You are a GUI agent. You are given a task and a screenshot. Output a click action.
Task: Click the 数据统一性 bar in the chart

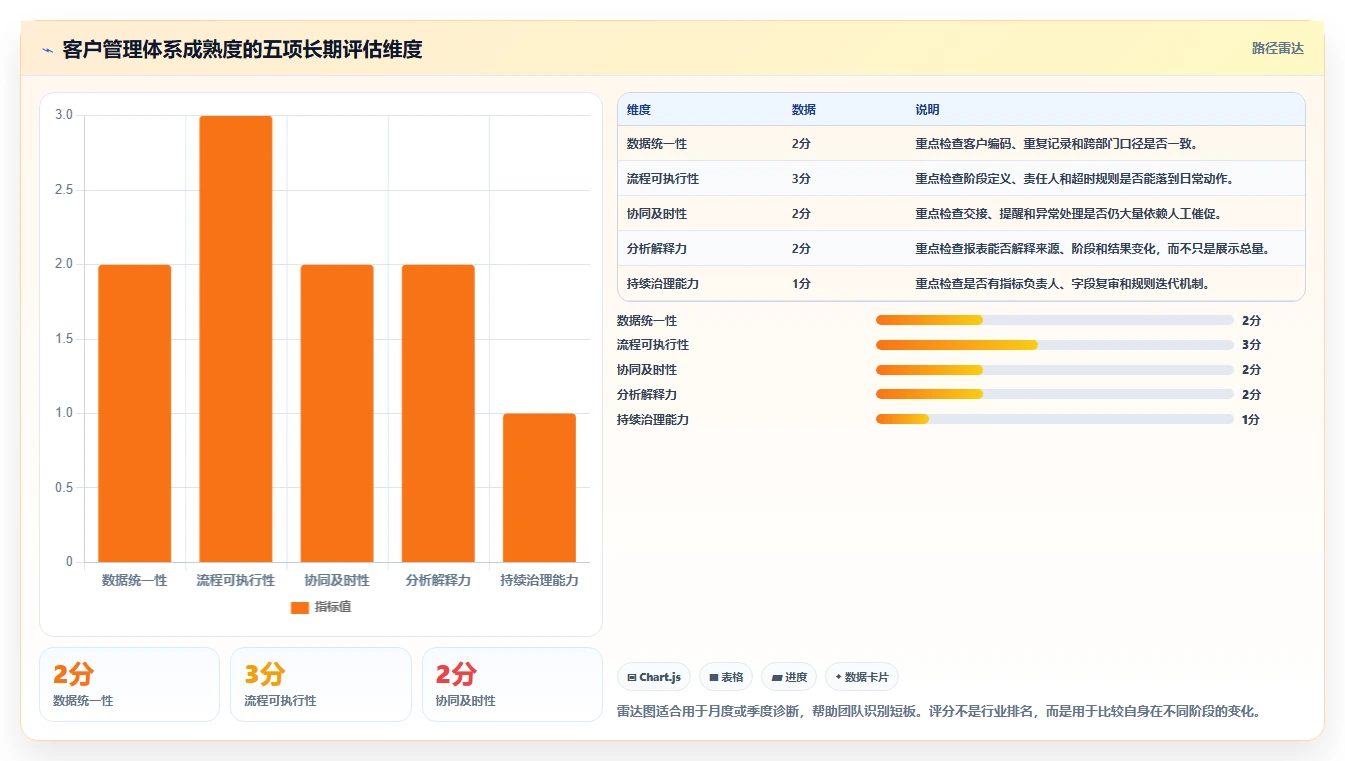pyautogui.click(x=135, y=413)
